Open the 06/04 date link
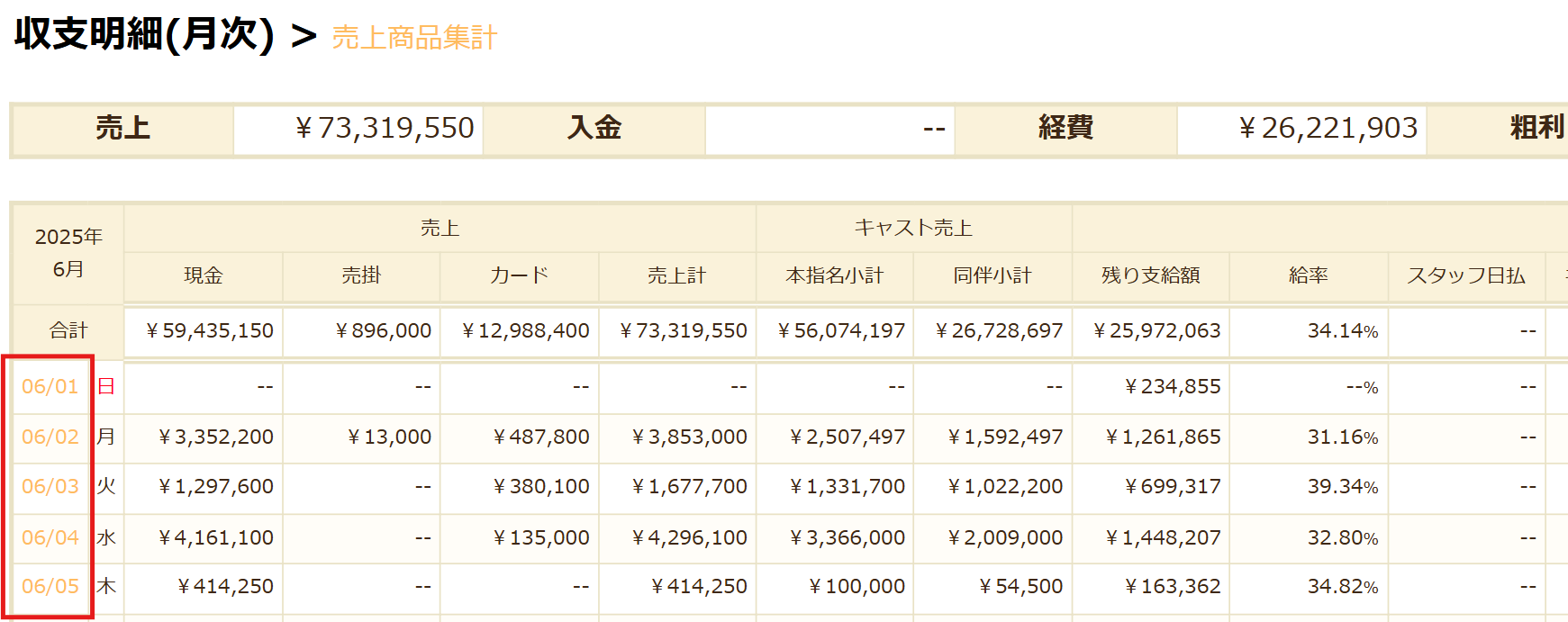This screenshot has height=622, width=1568. click(50, 537)
